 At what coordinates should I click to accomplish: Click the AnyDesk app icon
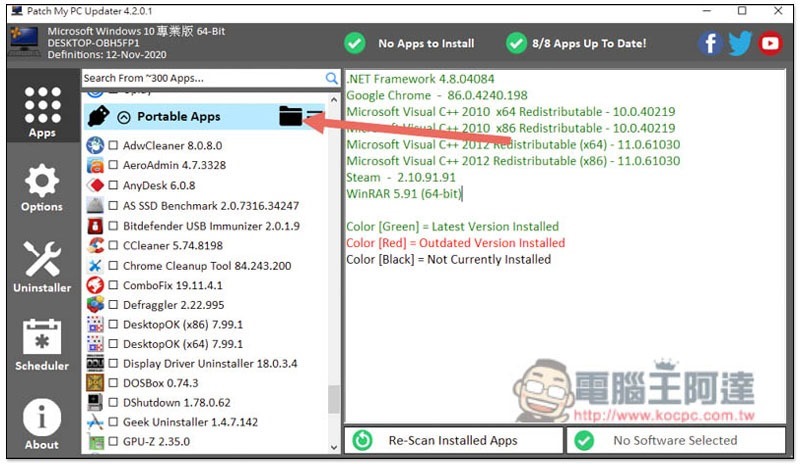[x=96, y=185]
